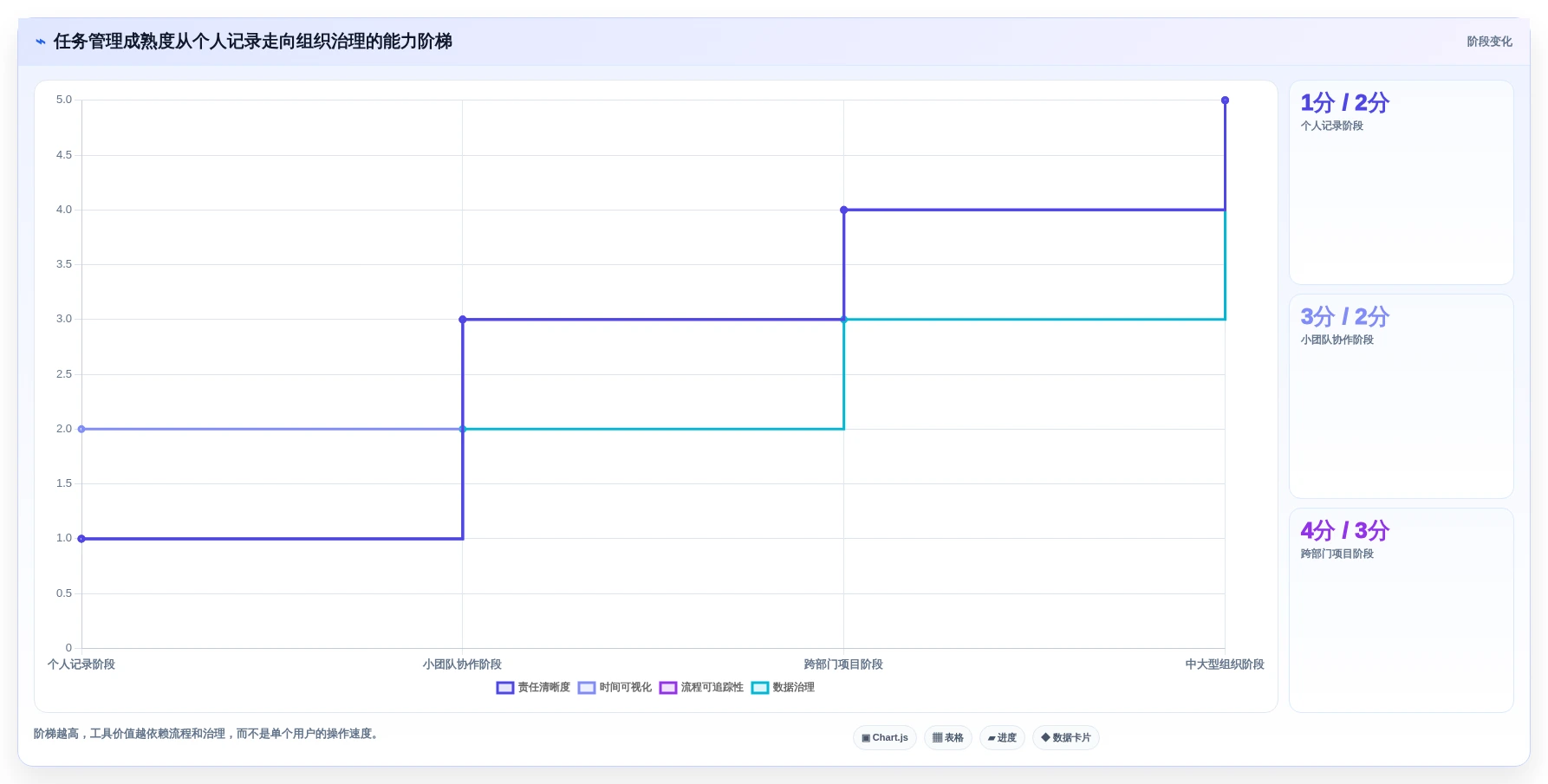Click the x-axis label 中大型组织阶段
Image resolution: width=1548 pixels, height=784 pixels.
1225,664
